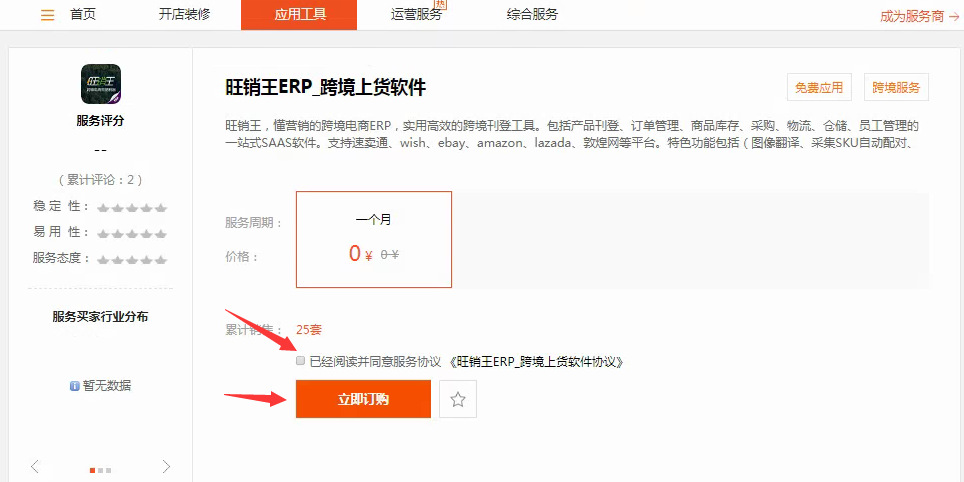Image resolution: width=964 pixels, height=482 pixels.
Task: Go to next slide with right chevron
Action: (166, 466)
